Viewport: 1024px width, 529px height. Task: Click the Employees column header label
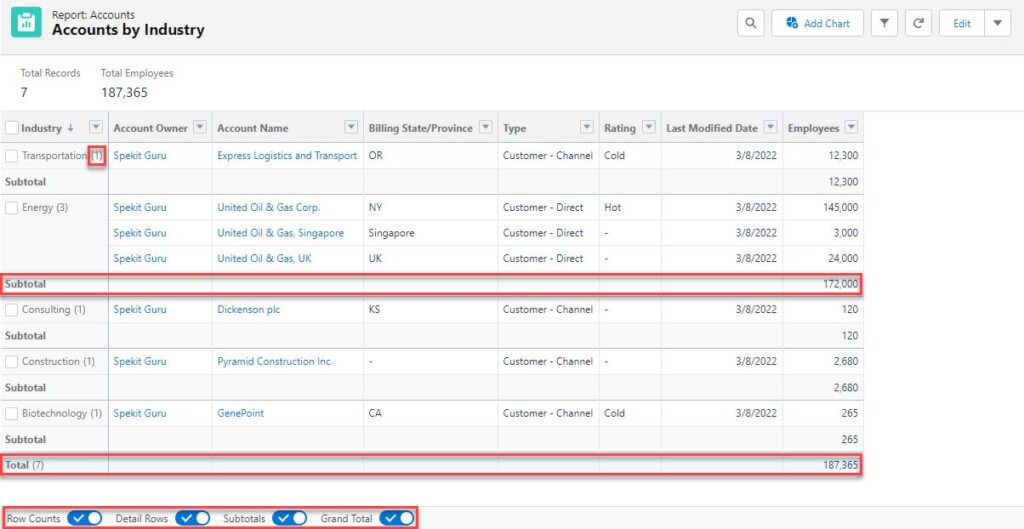(813, 128)
